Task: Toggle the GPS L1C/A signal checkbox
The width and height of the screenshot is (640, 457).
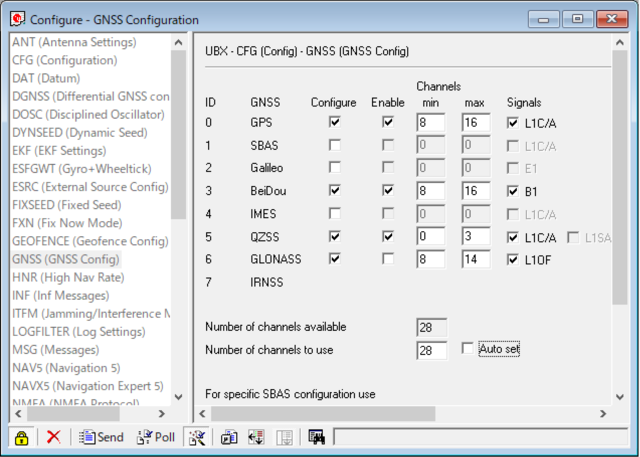Action: click(513, 123)
